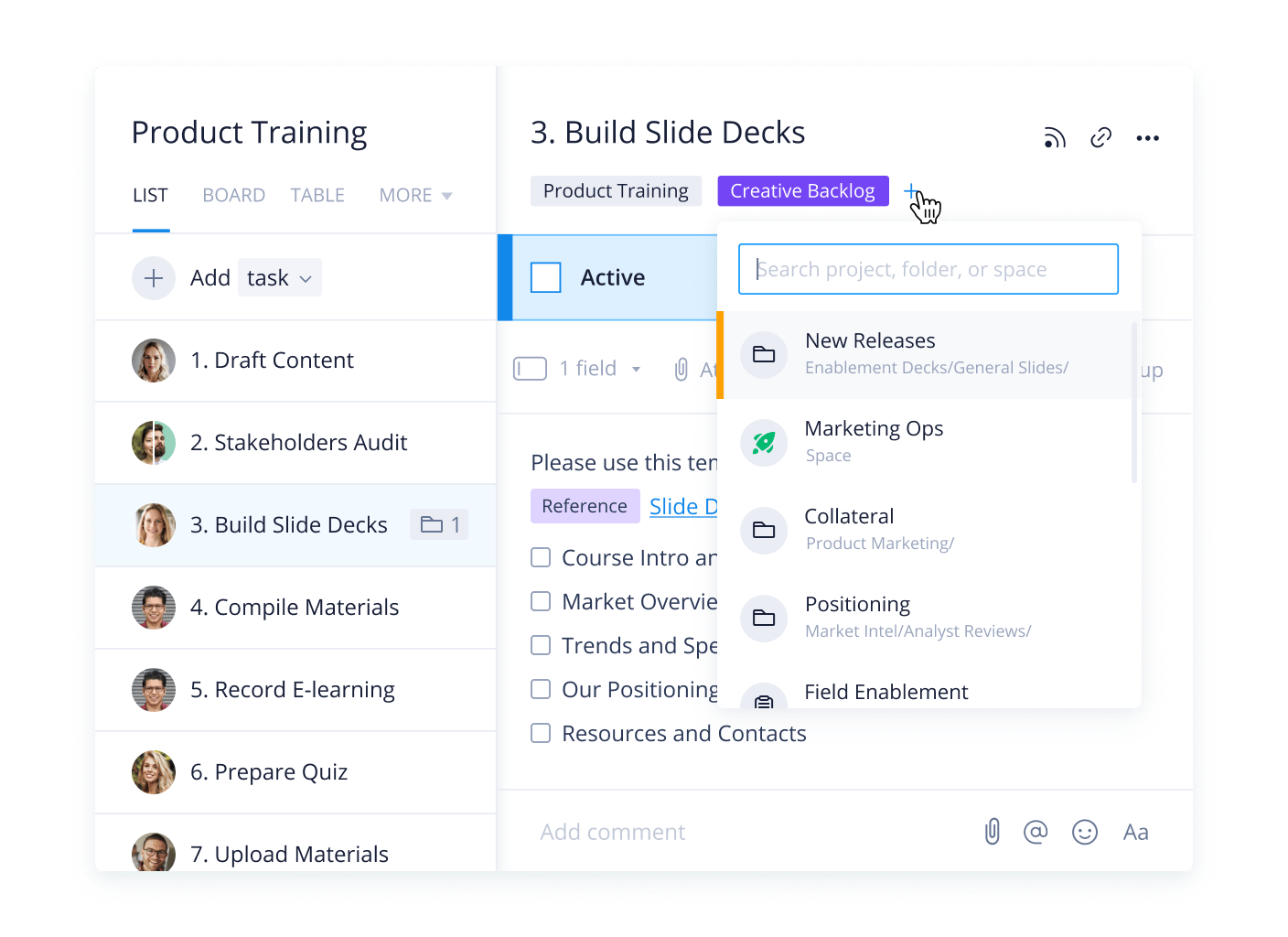Switch to the BOARD tab
The width and height of the screenshot is (1288, 937).
point(233,195)
